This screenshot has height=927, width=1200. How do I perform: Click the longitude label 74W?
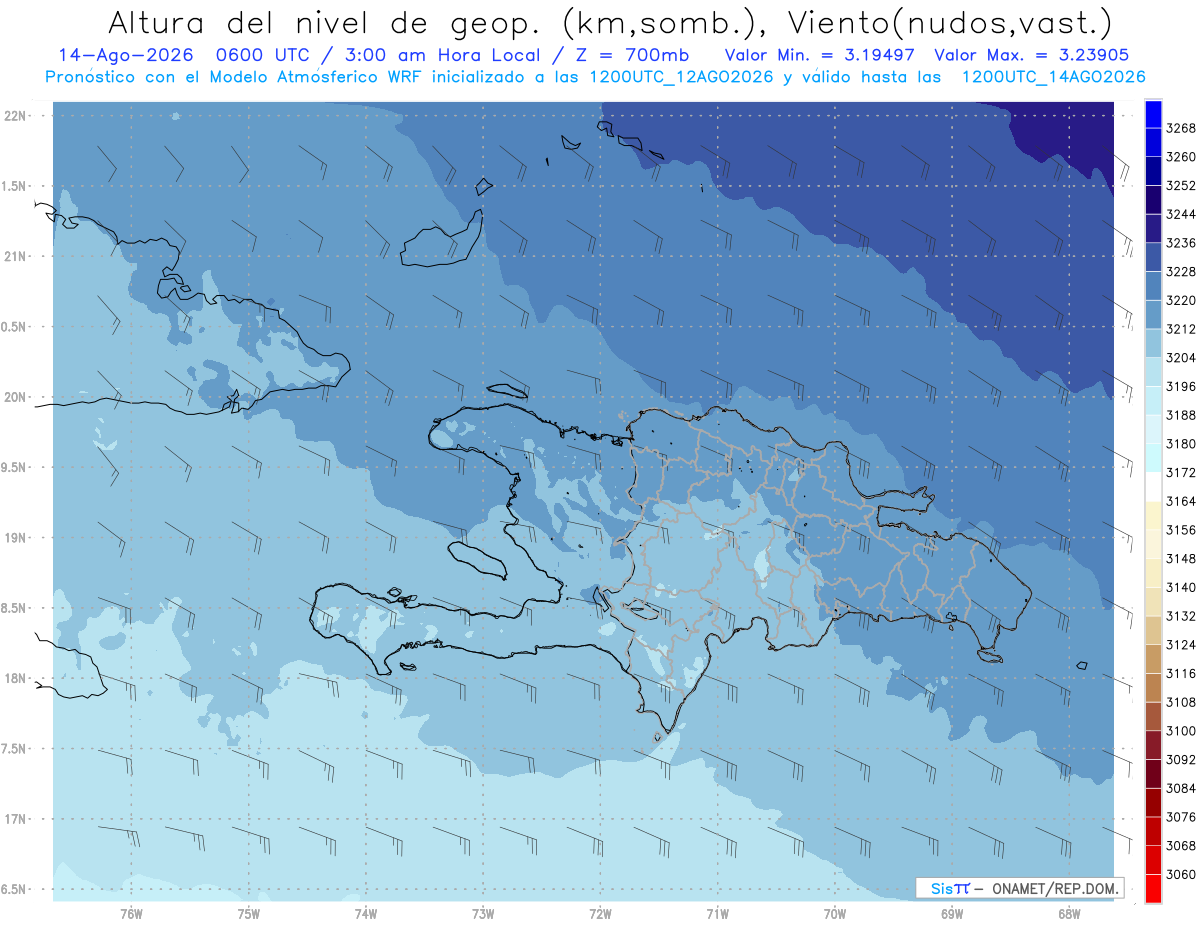coord(365,915)
